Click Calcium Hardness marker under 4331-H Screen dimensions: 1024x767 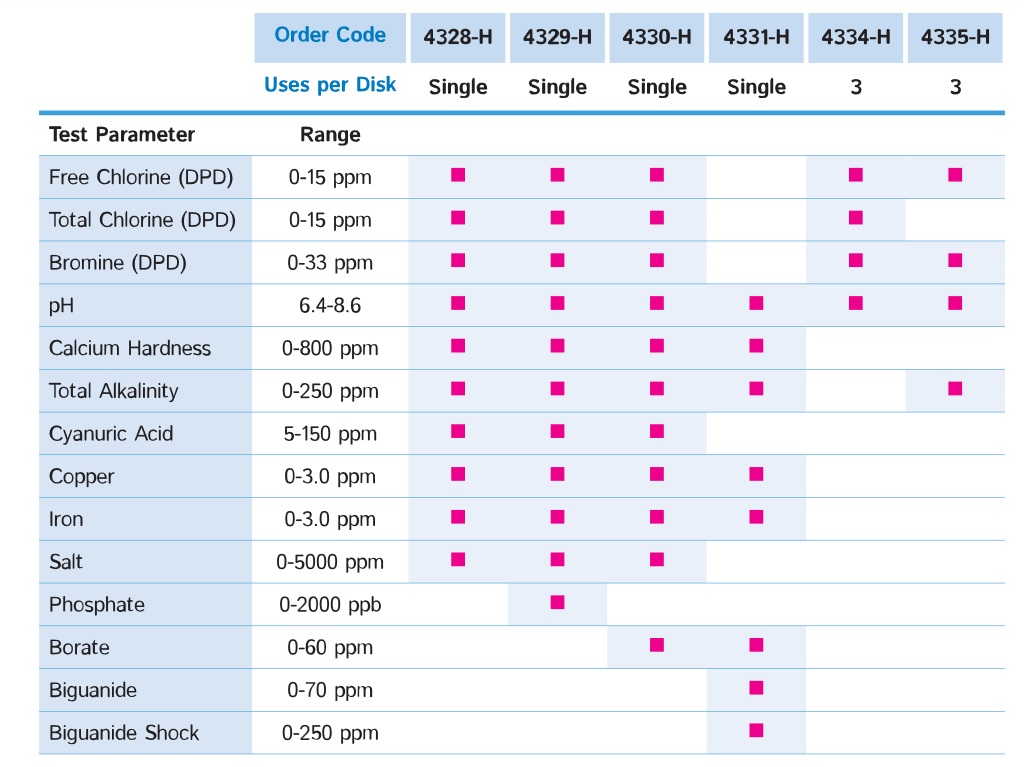pyautogui.click(x=756, y=346)
